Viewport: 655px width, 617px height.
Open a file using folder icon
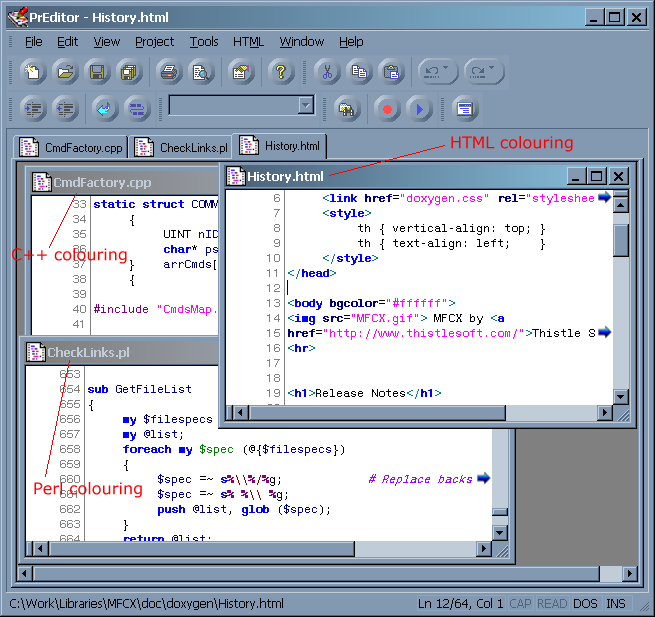coord(66,72)
